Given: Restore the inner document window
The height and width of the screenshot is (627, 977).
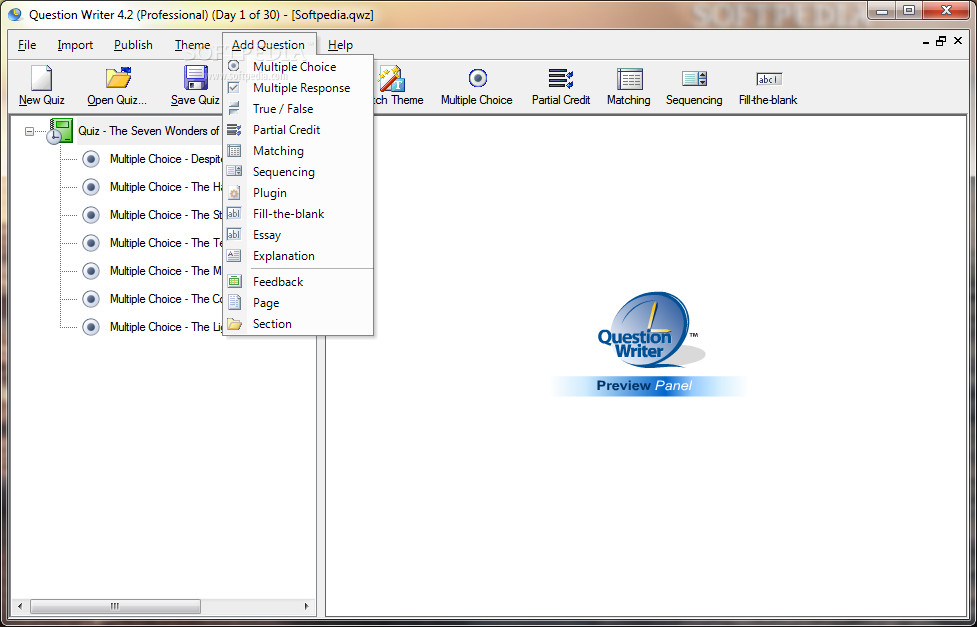Looking at the screenshot, I should pyautogui.click(x=941, y=41).
